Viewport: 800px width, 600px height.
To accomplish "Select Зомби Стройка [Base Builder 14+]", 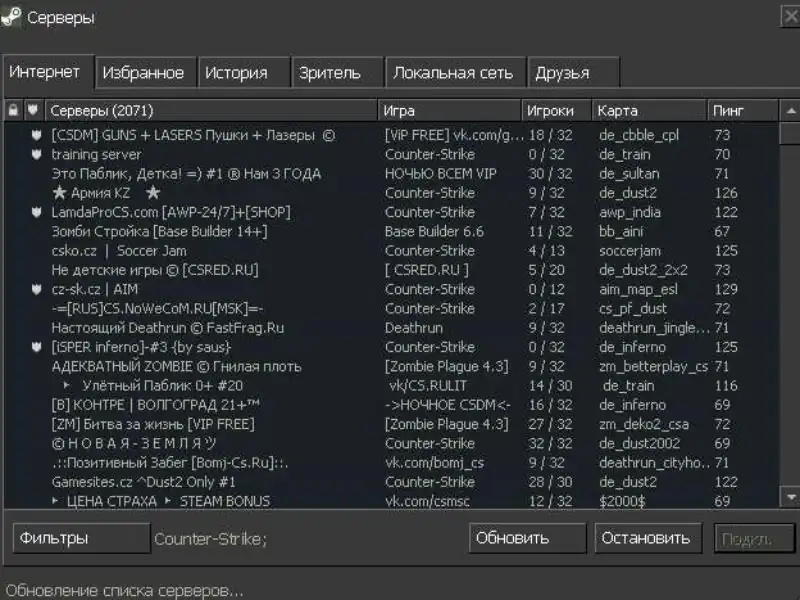I will [x=392, y=232].
